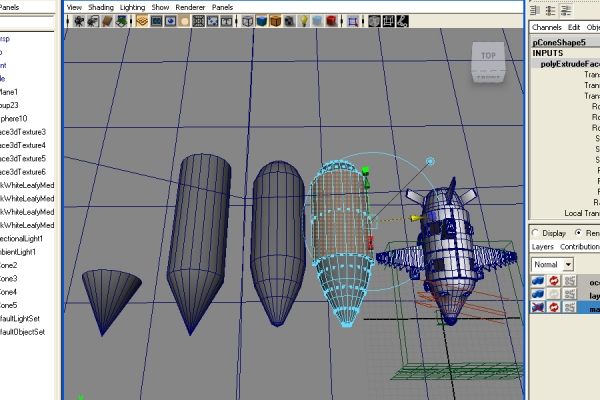Toggle Safe Action overlay icon

(212, 21)
